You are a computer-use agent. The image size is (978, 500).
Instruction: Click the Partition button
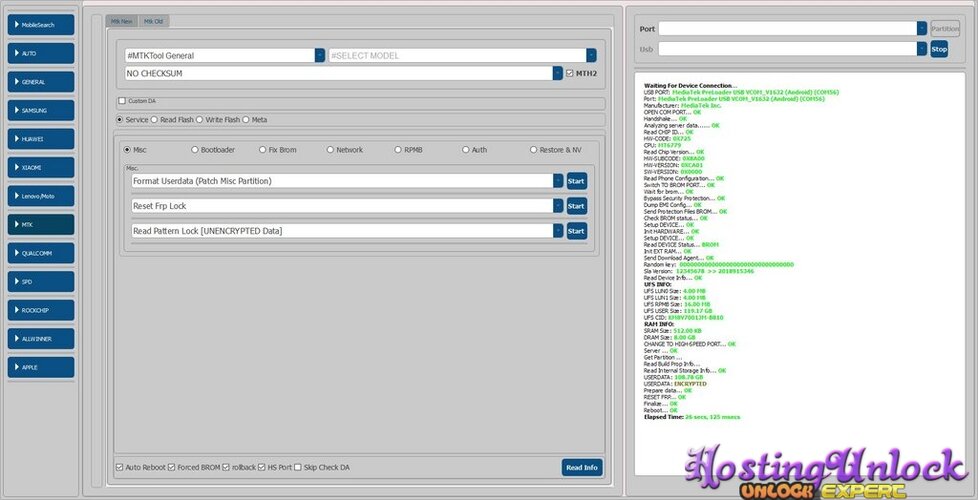(945, 29)
